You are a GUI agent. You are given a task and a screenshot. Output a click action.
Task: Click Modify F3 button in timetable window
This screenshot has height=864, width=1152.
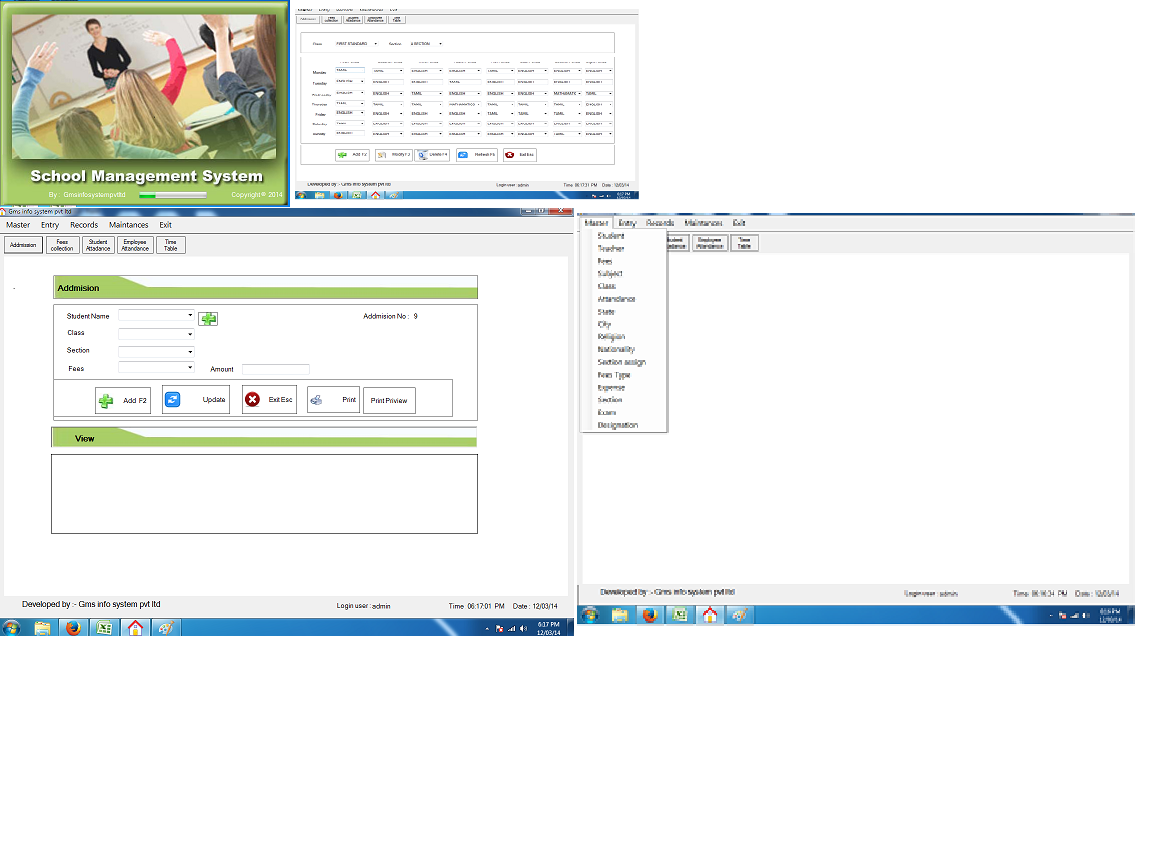point(393,155)
